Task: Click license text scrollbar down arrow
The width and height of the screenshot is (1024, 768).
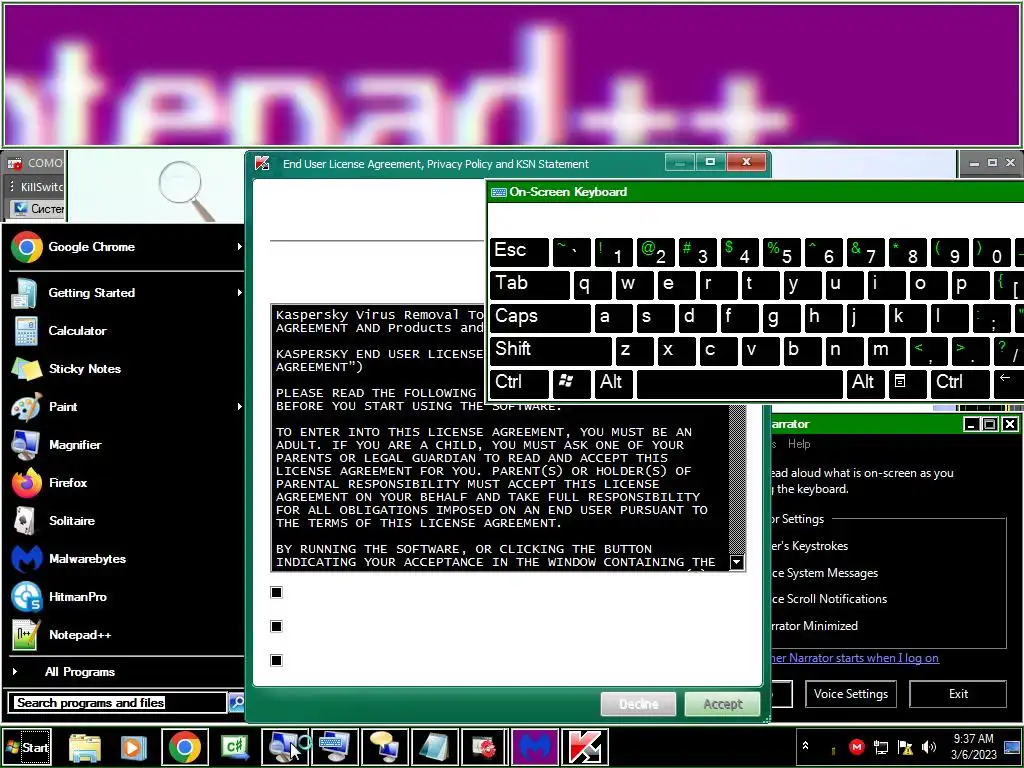Action: coord(737,562)
